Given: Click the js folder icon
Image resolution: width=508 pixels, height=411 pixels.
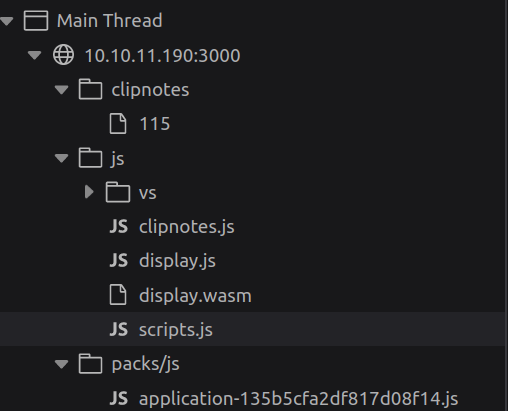Looking at the screenshot, I should 90,158.
